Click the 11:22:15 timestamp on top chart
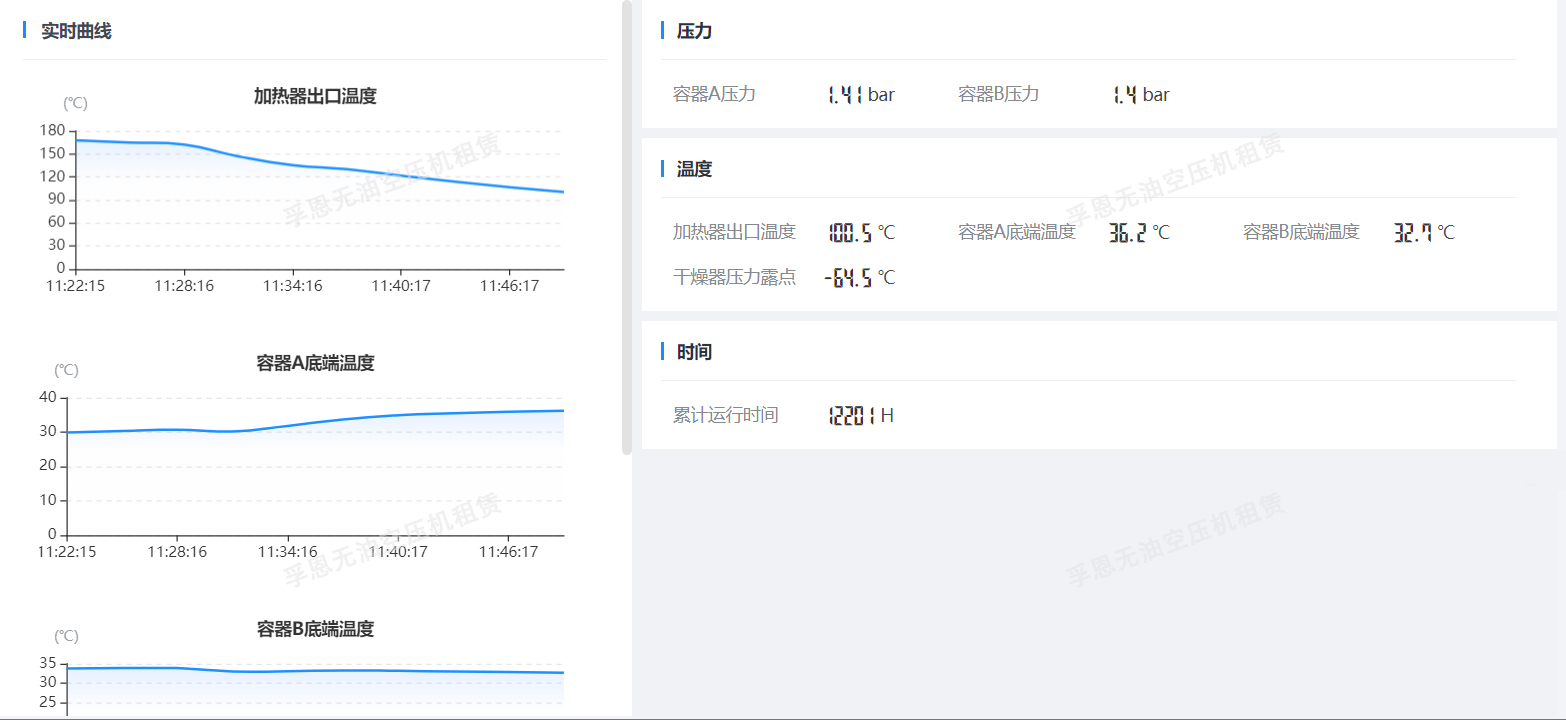 coord(75,285)
